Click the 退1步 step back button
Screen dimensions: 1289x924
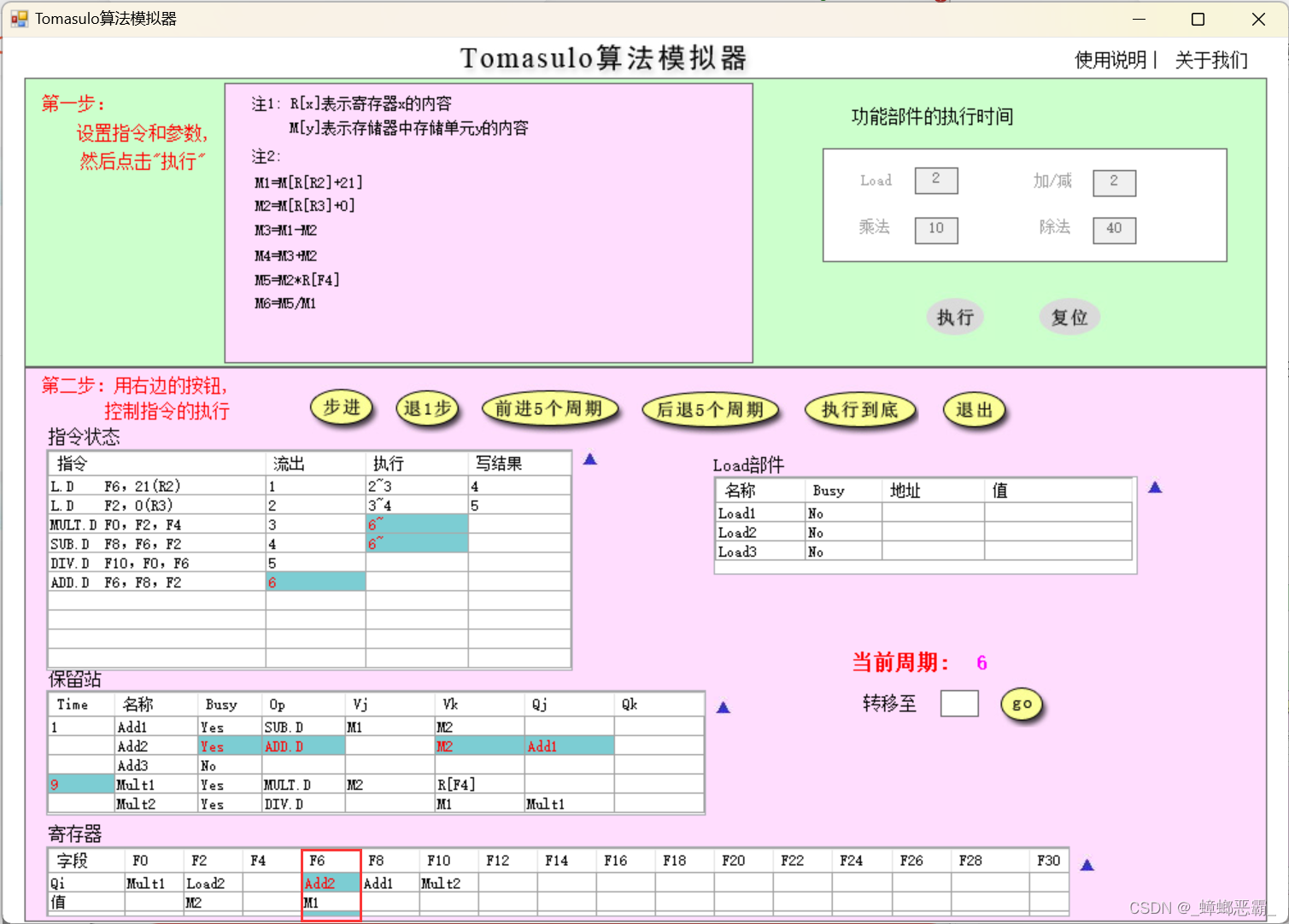tap(427, 409)
